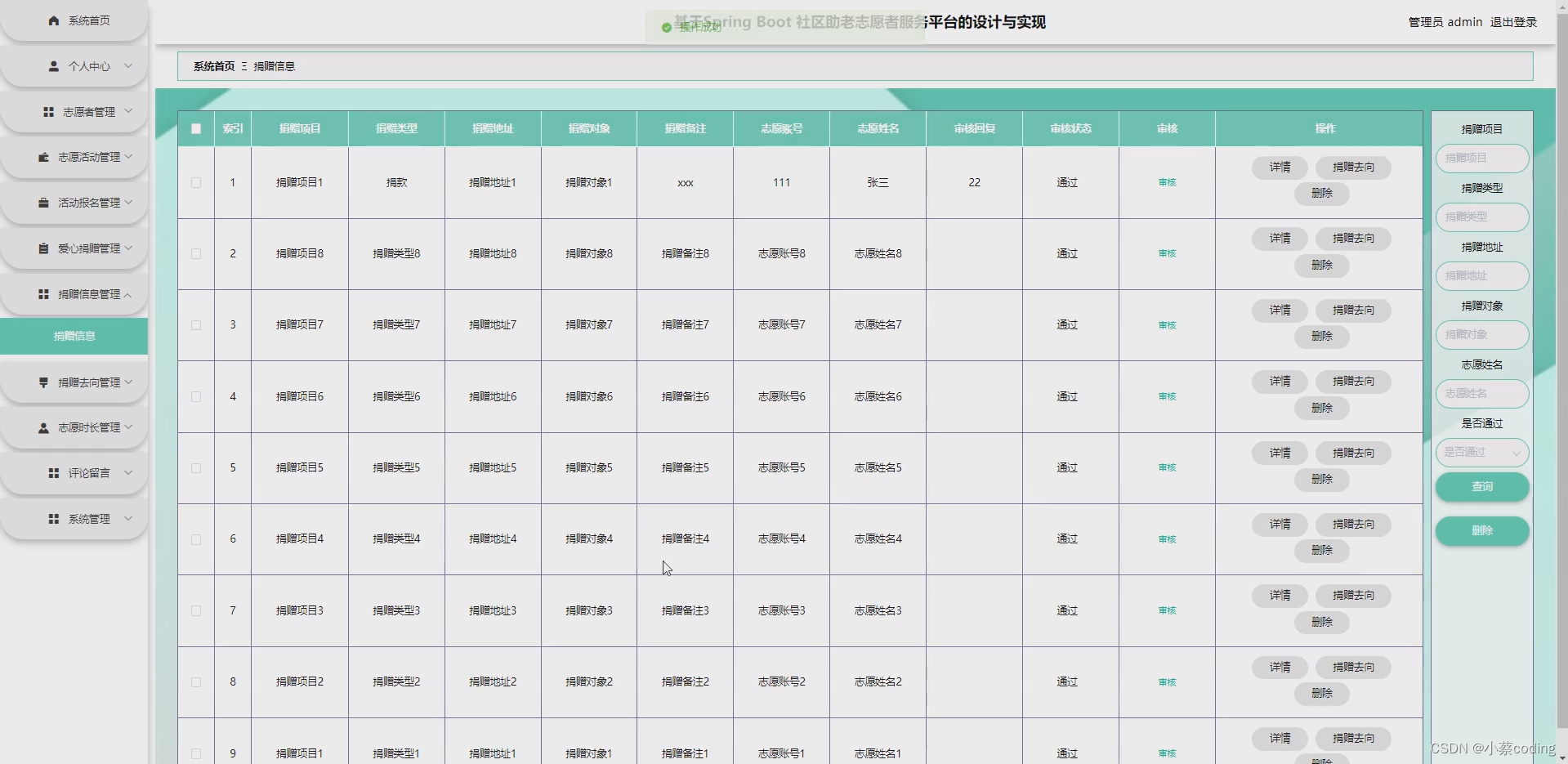Click the 张三 cell in row 1

coord(878,182)
